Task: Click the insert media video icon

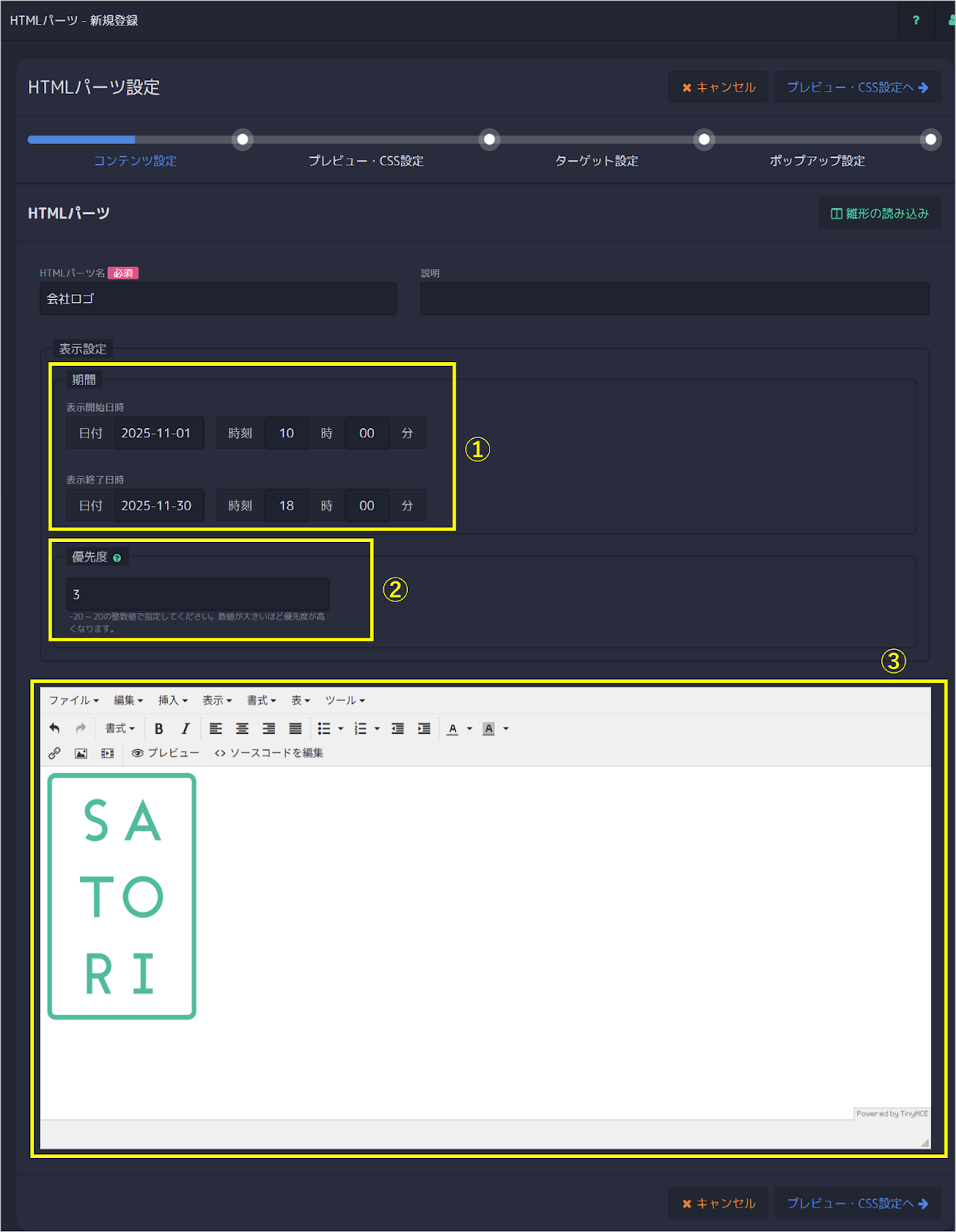Action: tap(107, 753)
